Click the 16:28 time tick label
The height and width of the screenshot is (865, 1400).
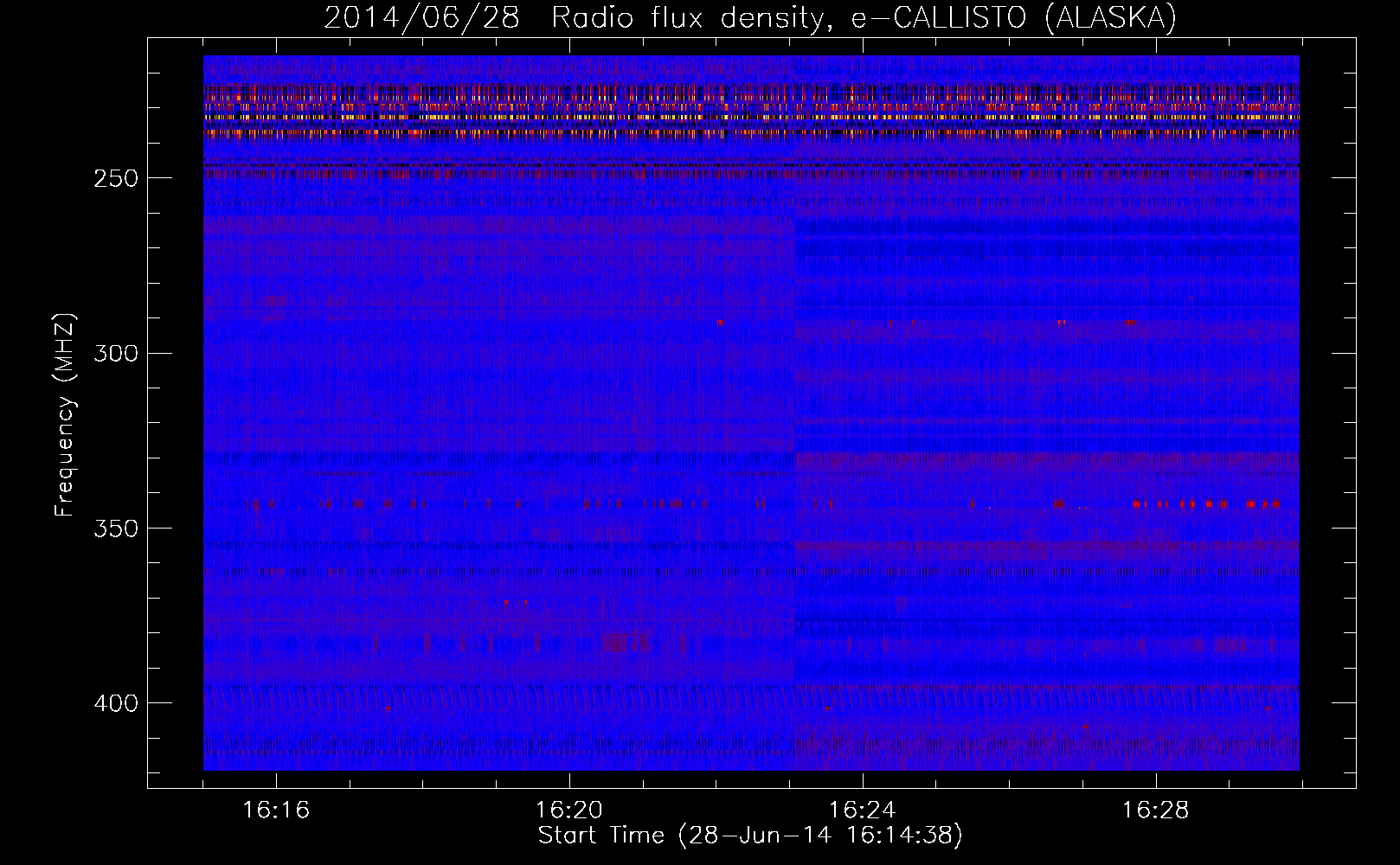tap(1156, 811)
